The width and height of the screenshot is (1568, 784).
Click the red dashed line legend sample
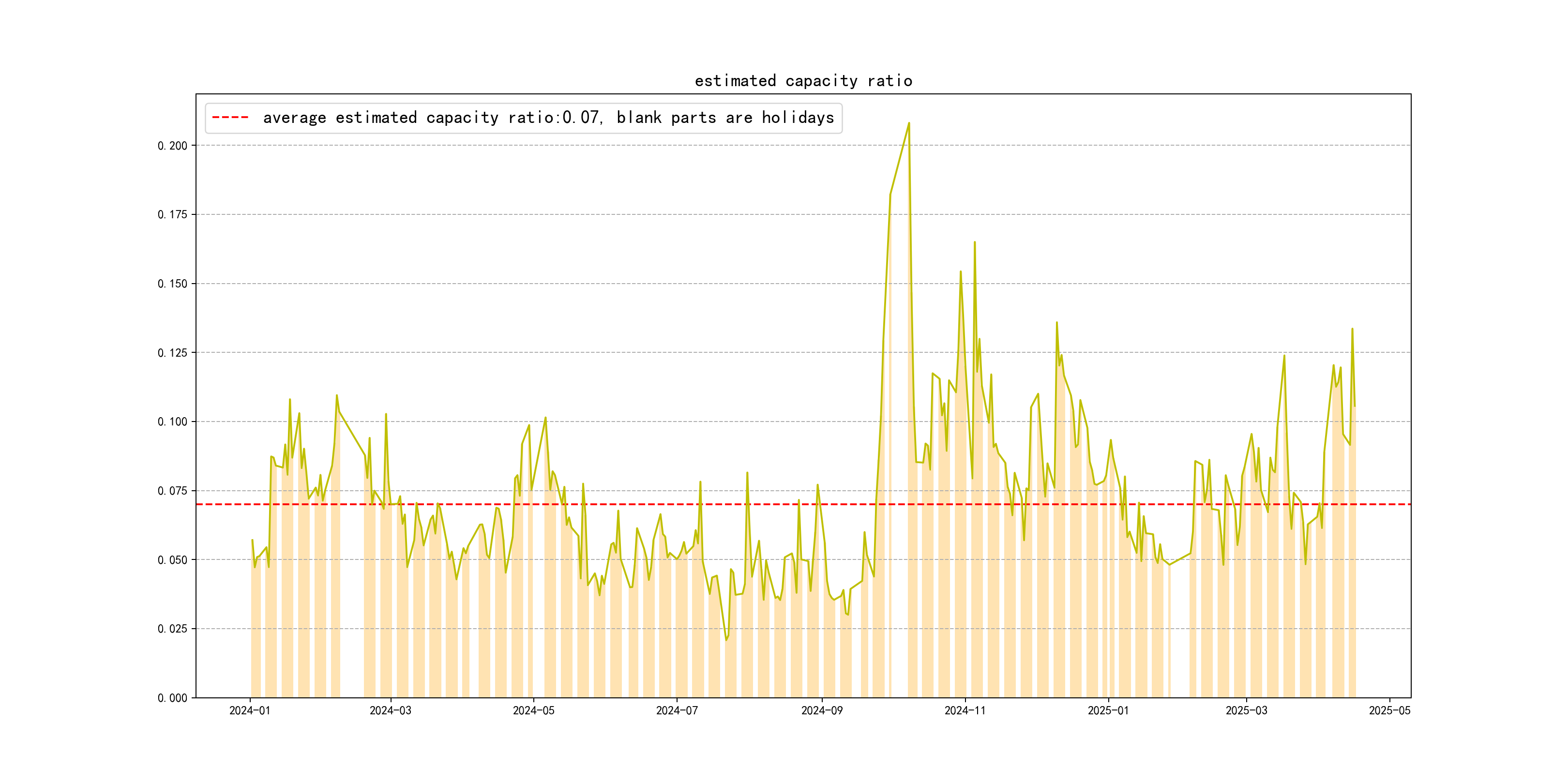[x=230, y=118]
